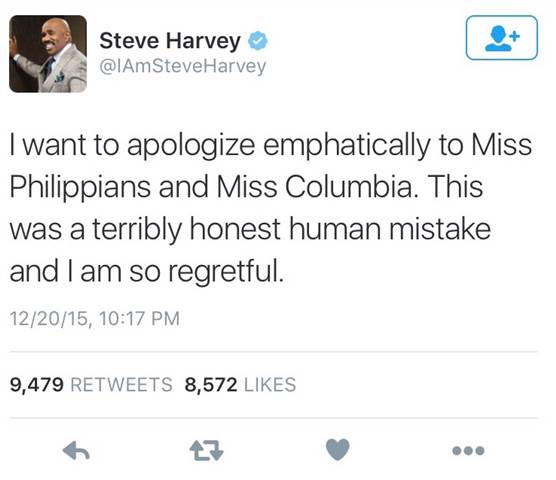
Task: Click the Steve Harvey display name
Action: point(170,41)
